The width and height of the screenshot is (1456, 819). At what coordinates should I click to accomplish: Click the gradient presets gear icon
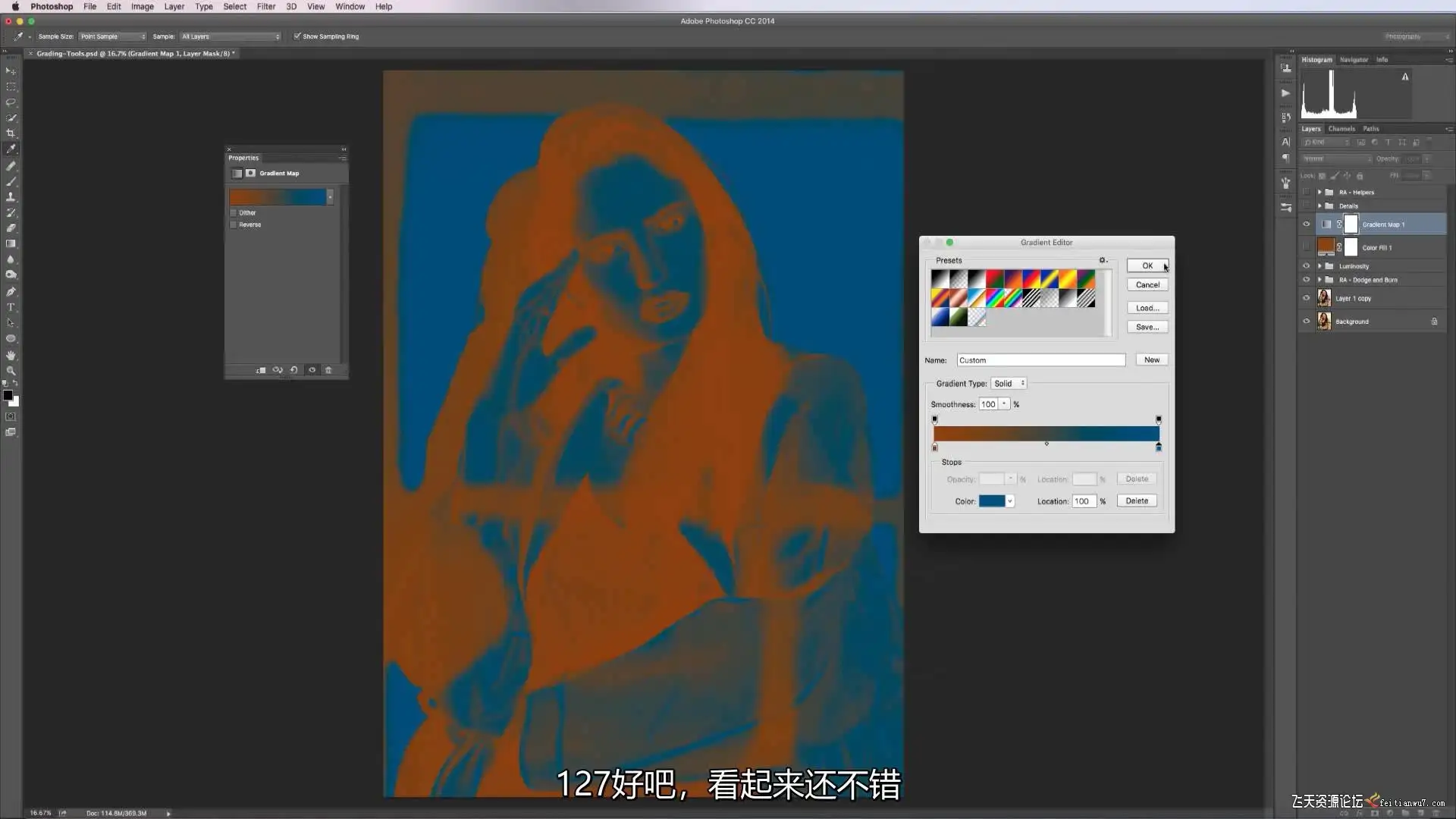[1103, 260]
